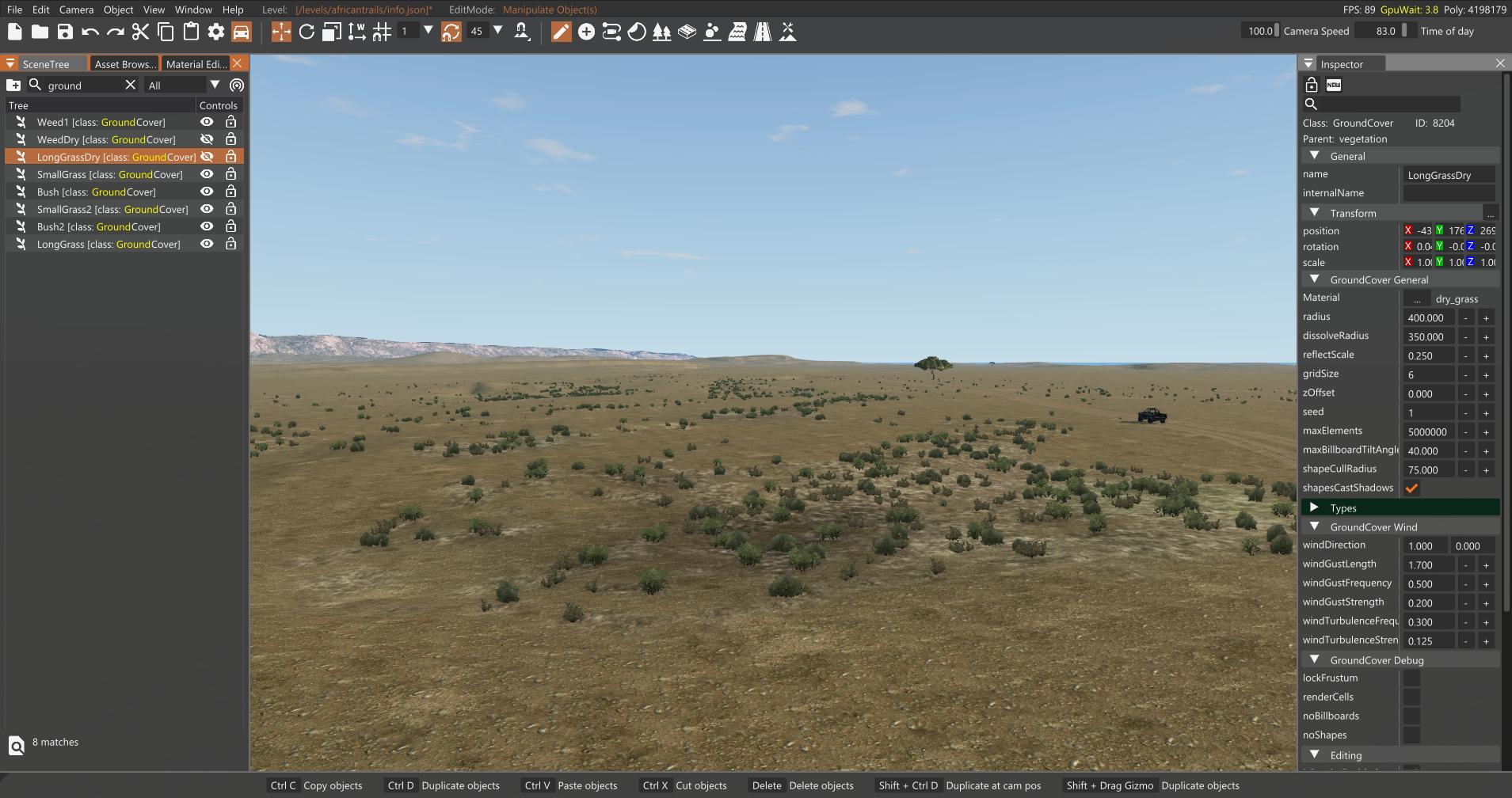
Task: Hide the SmallGrass GroundCover
Action: 207,174
